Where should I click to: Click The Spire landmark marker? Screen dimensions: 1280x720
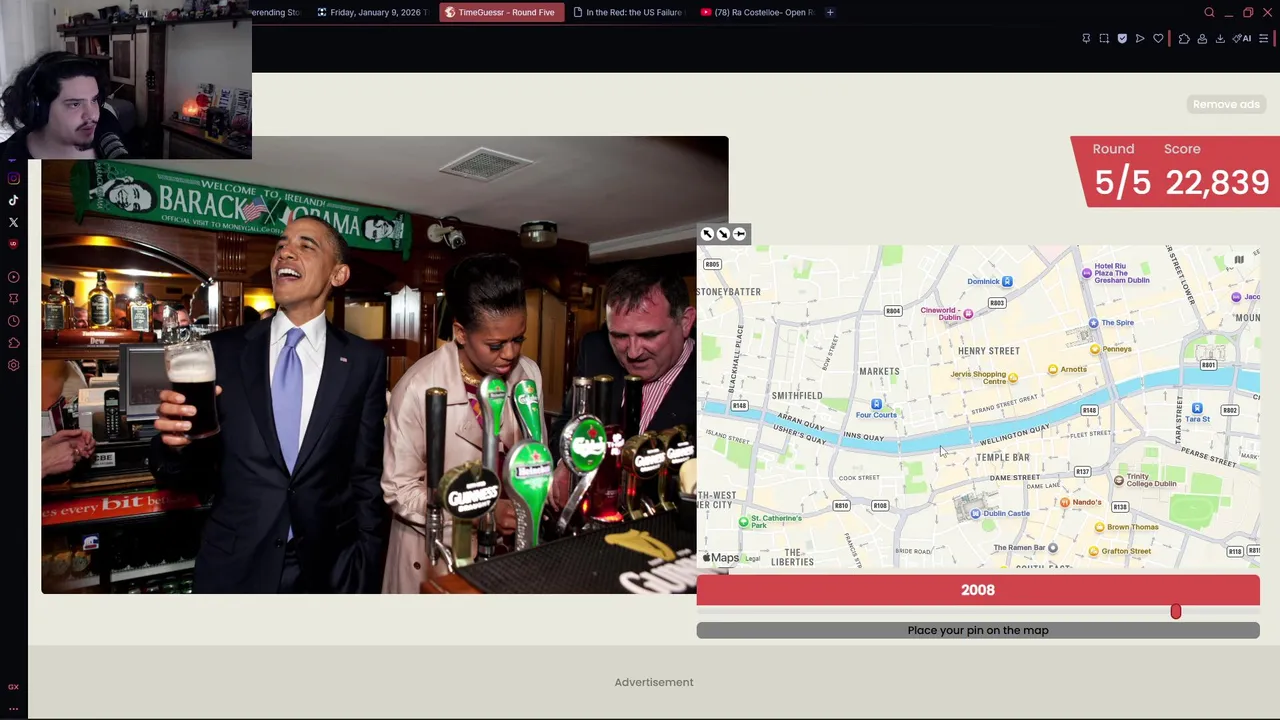pyautogui.click(x=1093, y=323)
